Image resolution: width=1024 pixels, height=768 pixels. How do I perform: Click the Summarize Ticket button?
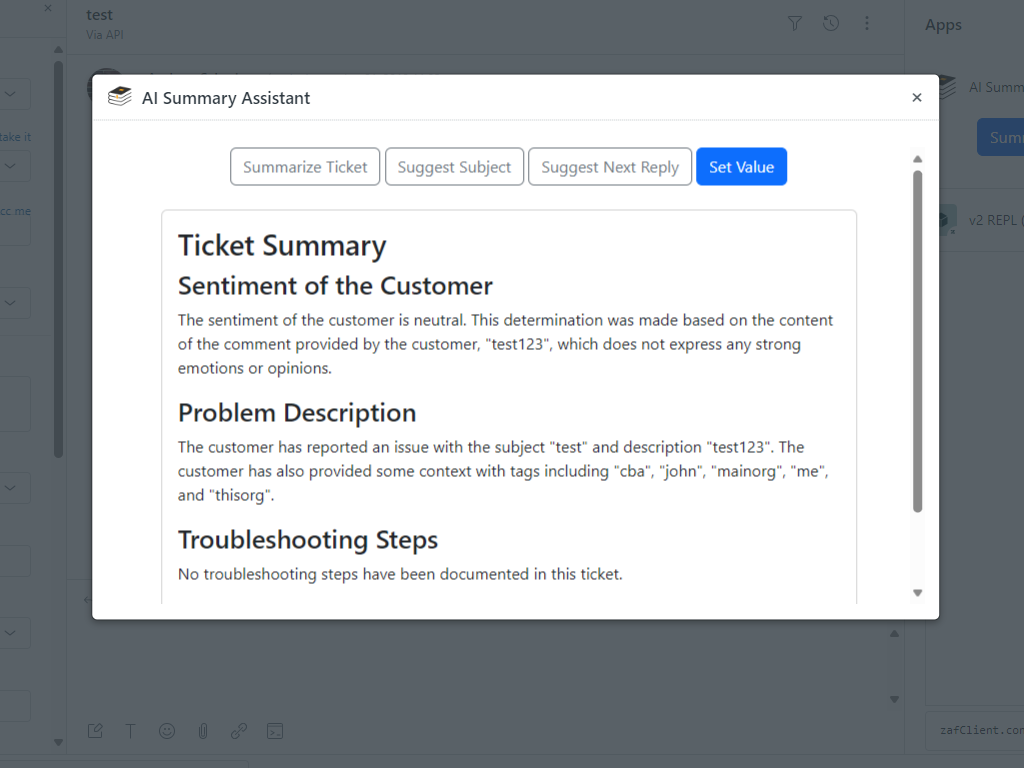coord(305,167)
